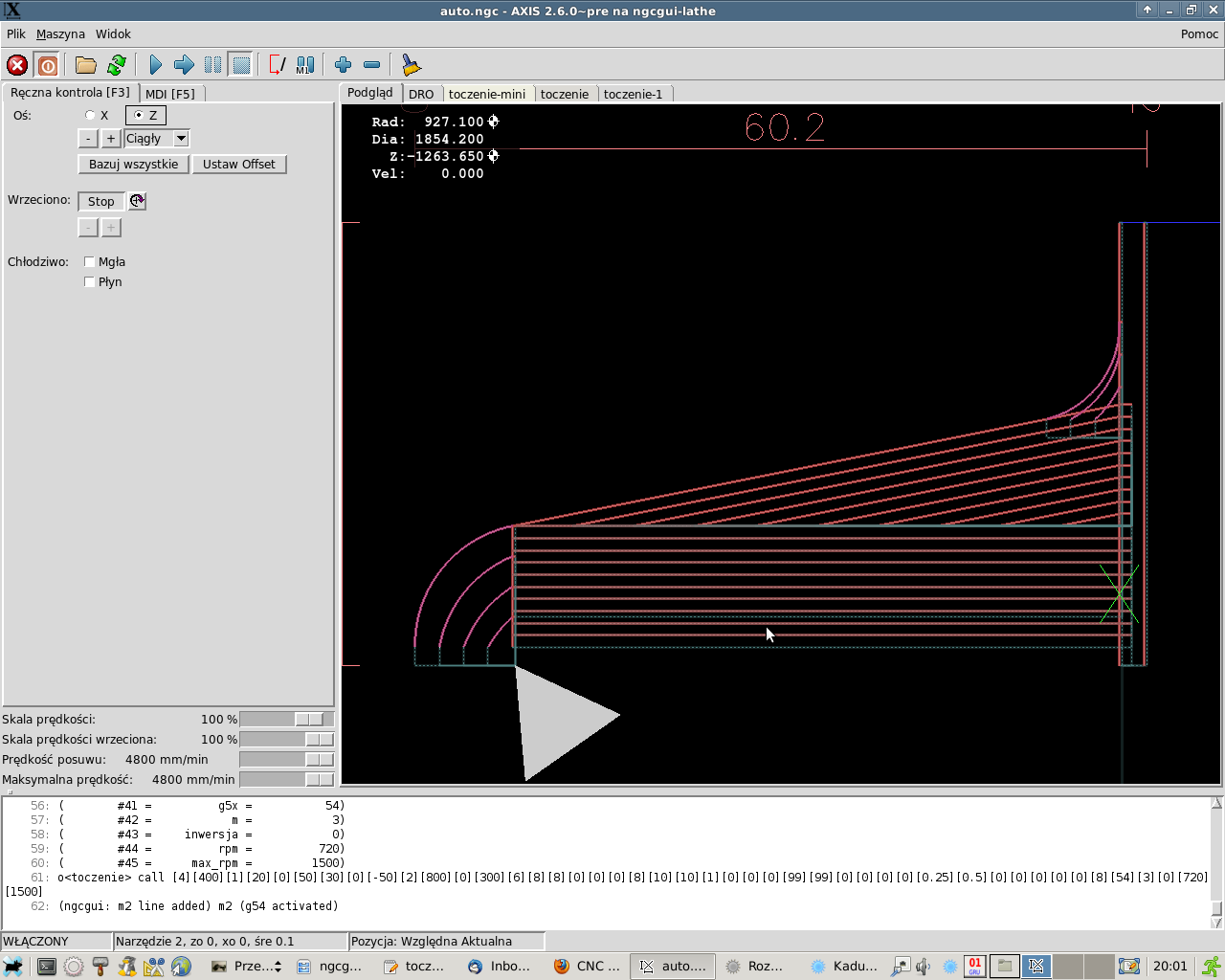Image resolution: width=1225 pixels, height=980 pixels.
Task: Zoom out with the blue minus icon
Action: [x=372, y=65]
